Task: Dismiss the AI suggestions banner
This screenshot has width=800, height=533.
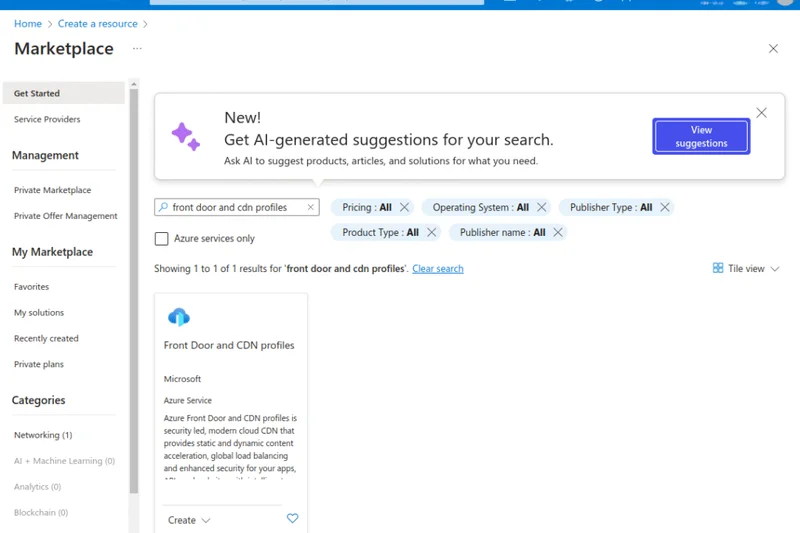Action: pos(761,113)
